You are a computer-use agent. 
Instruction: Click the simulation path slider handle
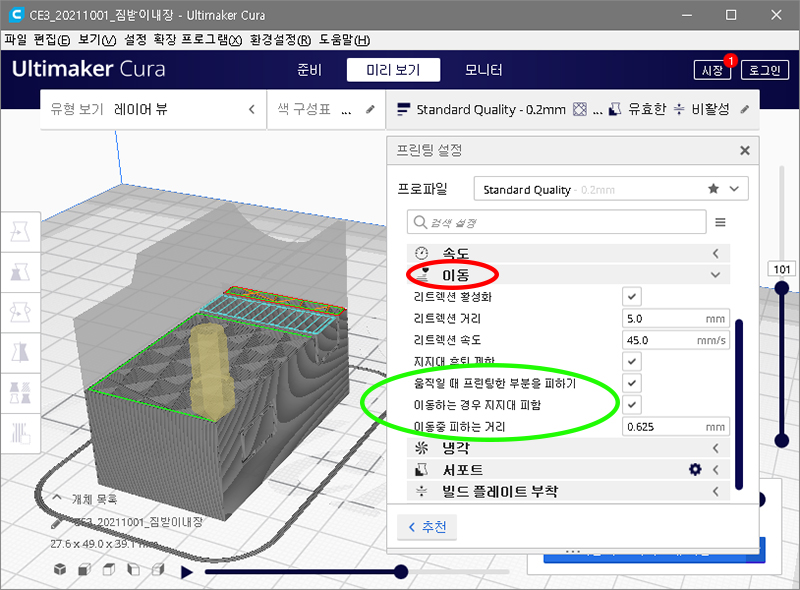(x=401, y=572)
